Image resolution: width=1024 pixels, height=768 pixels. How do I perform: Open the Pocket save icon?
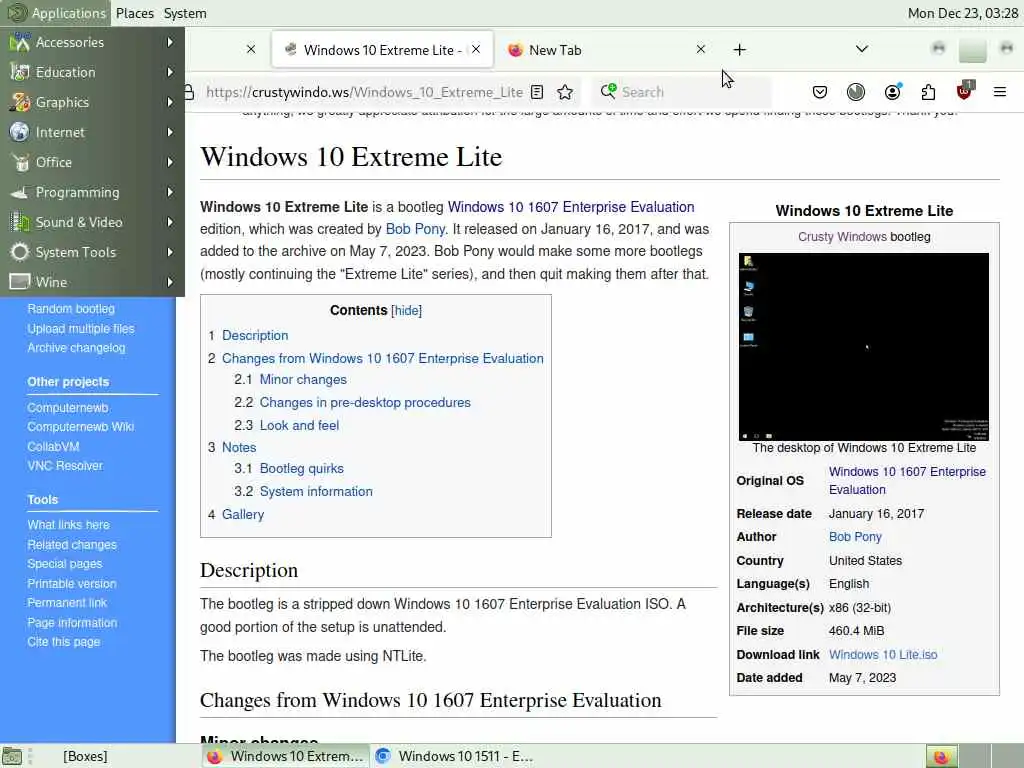[820, 92]
